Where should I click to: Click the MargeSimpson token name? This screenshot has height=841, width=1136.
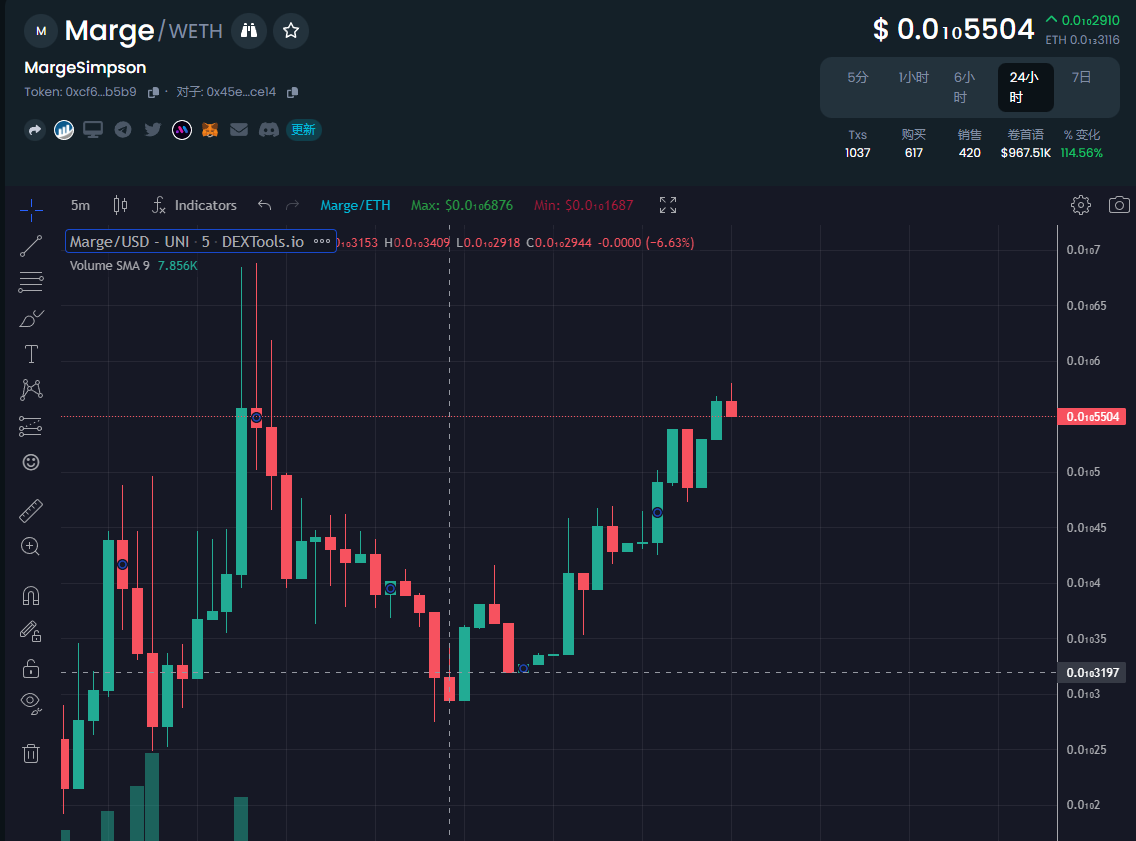click(x=85, y=67)
